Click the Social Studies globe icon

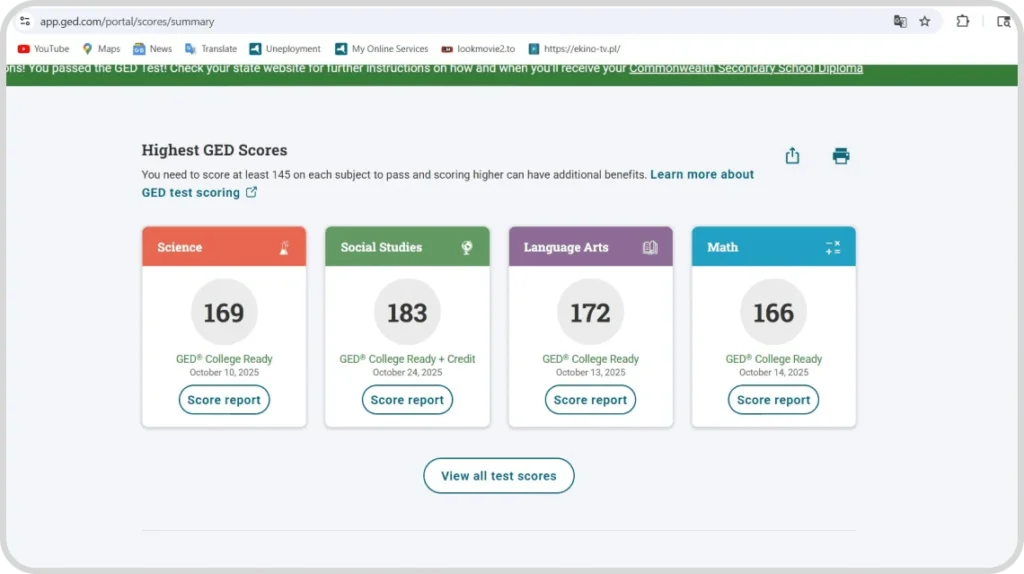pos(467,247)
